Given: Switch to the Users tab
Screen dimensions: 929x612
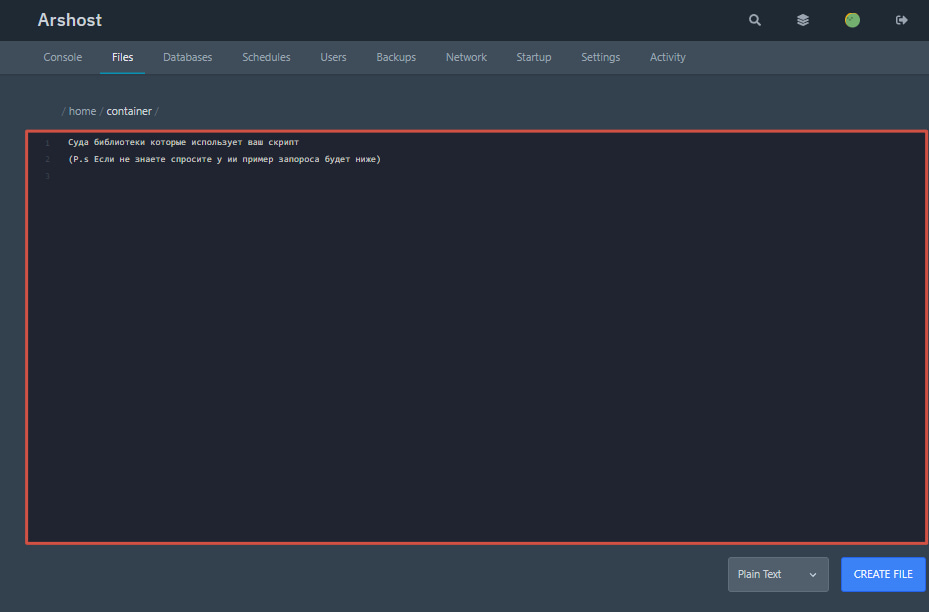Looking at the screenshot, I should coord(333,57).
